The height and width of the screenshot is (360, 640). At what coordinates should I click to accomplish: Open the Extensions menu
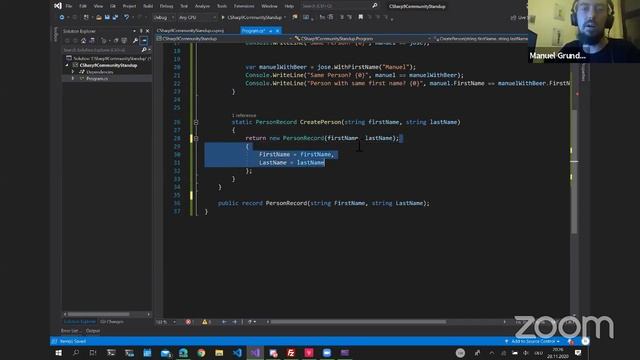click(x=244, y=6)
